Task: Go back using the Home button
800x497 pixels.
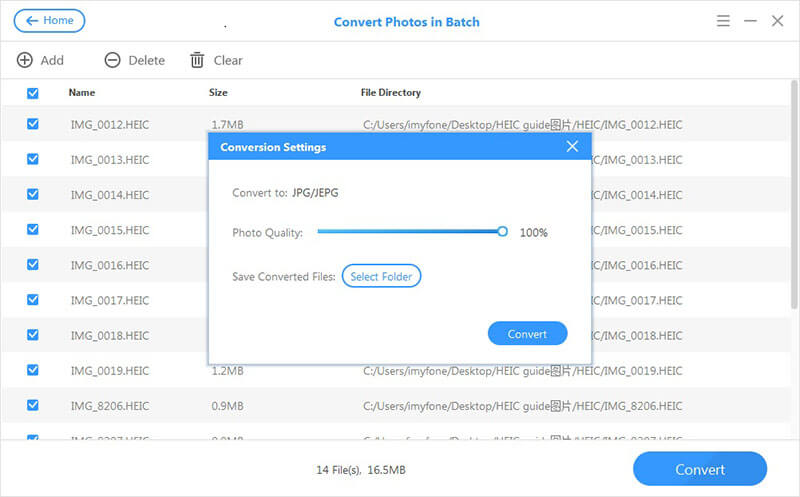Action: point(49,20)
